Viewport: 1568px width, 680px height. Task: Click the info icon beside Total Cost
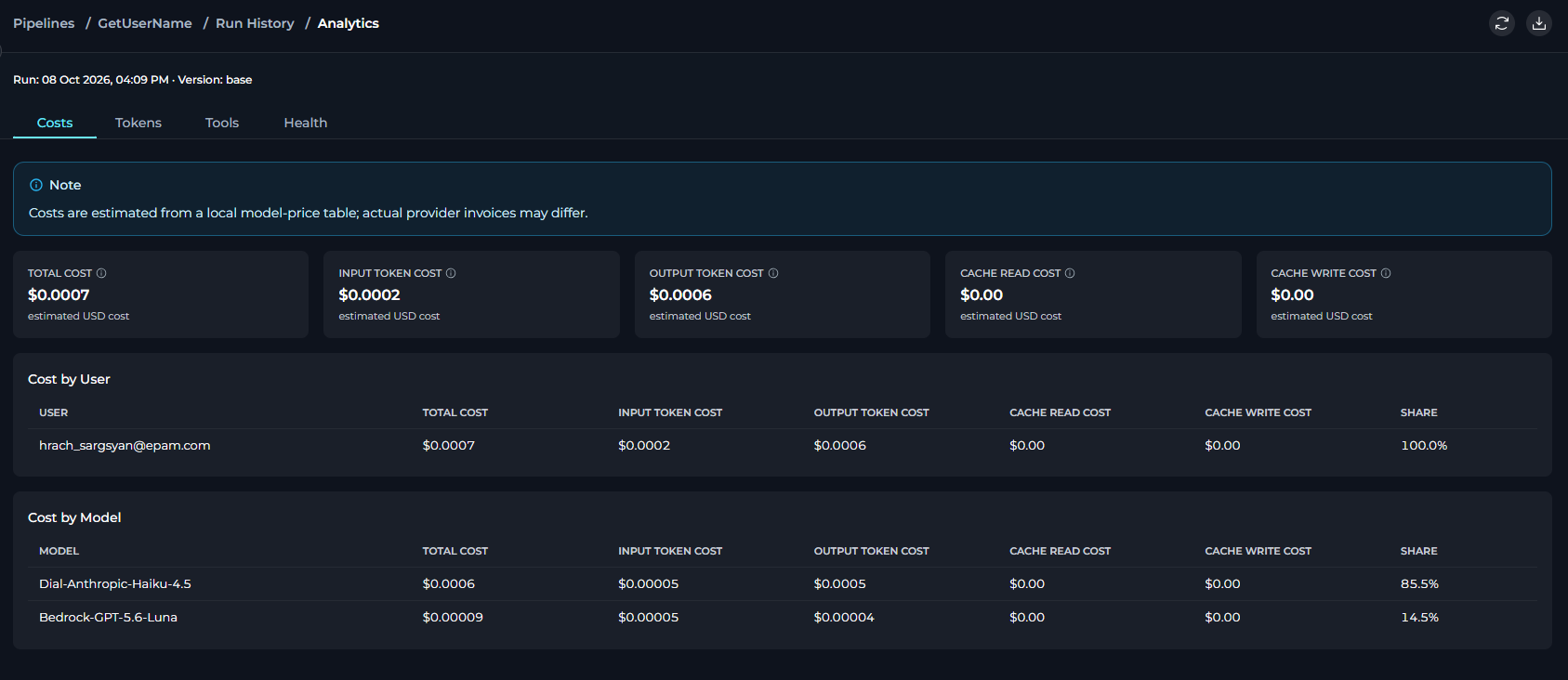coord(101,273)
